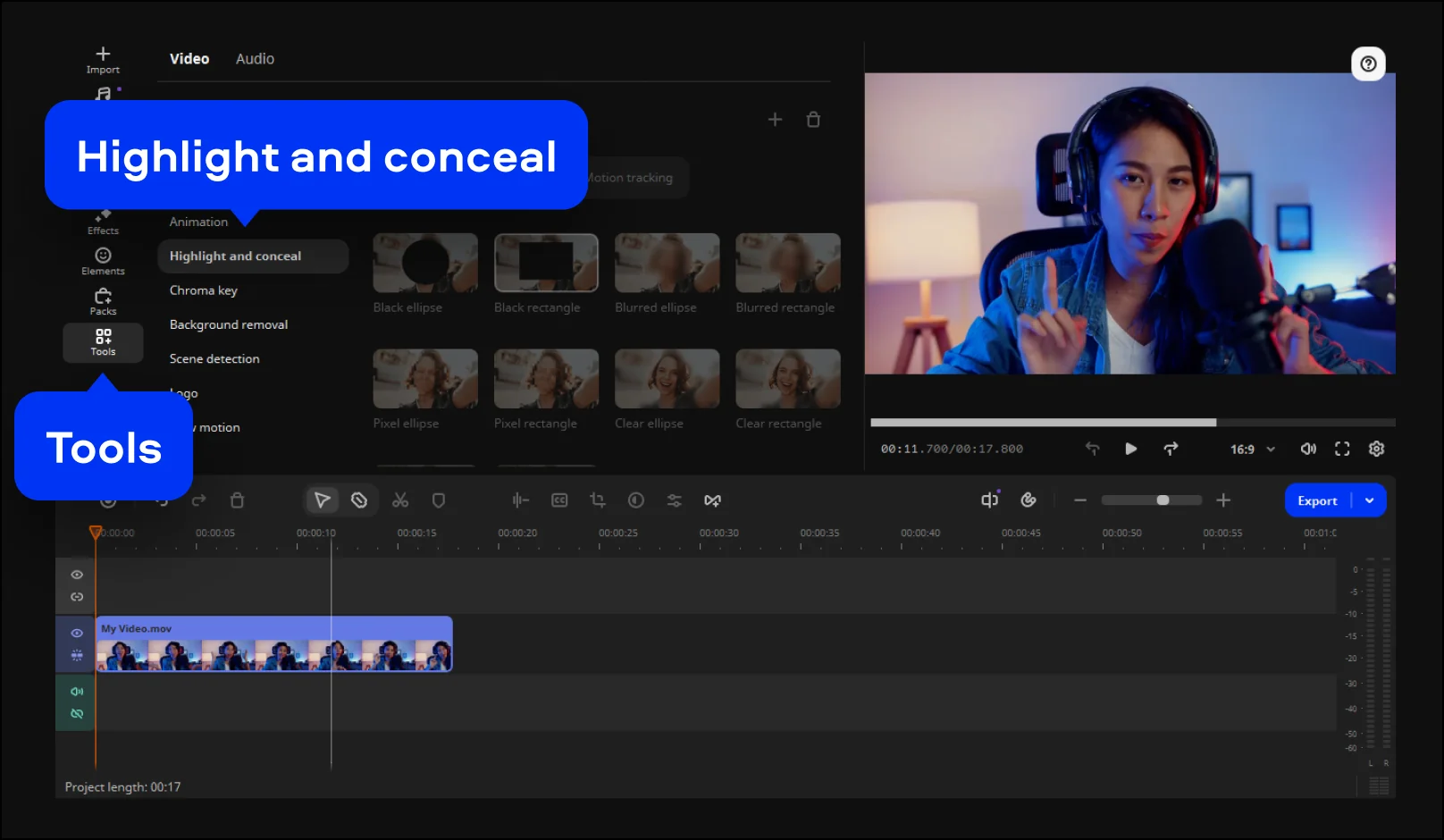Expand the 16:9 aspect ratio dropdown
The width and height of the screenshot is (1444, 840).
click(x=1270, y=449)
